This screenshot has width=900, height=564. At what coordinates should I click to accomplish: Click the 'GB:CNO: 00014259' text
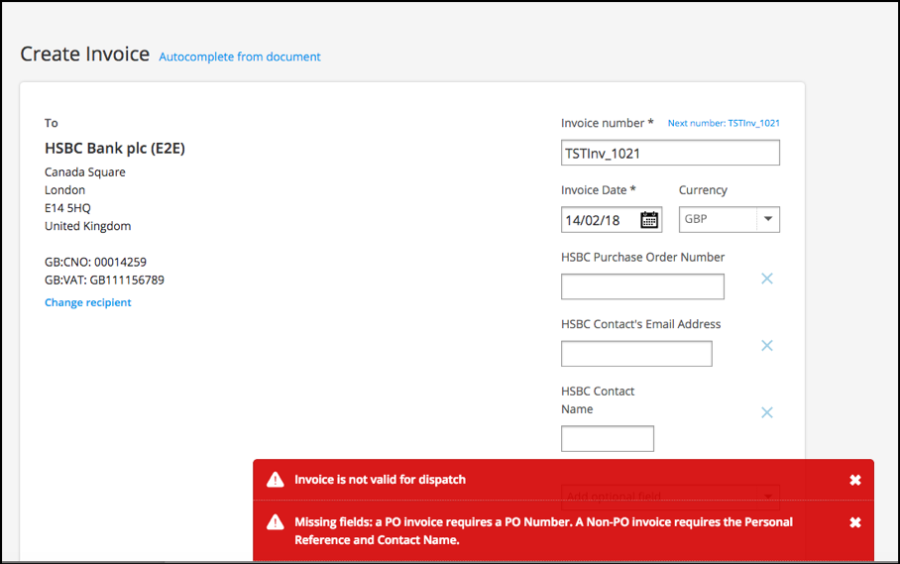(x=95, y=262)
